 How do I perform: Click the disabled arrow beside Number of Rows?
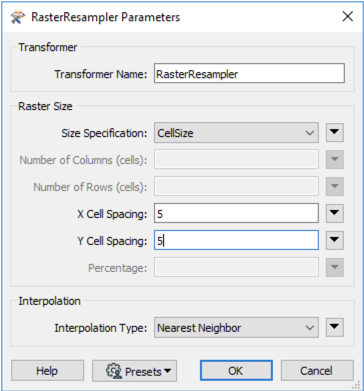335,187
